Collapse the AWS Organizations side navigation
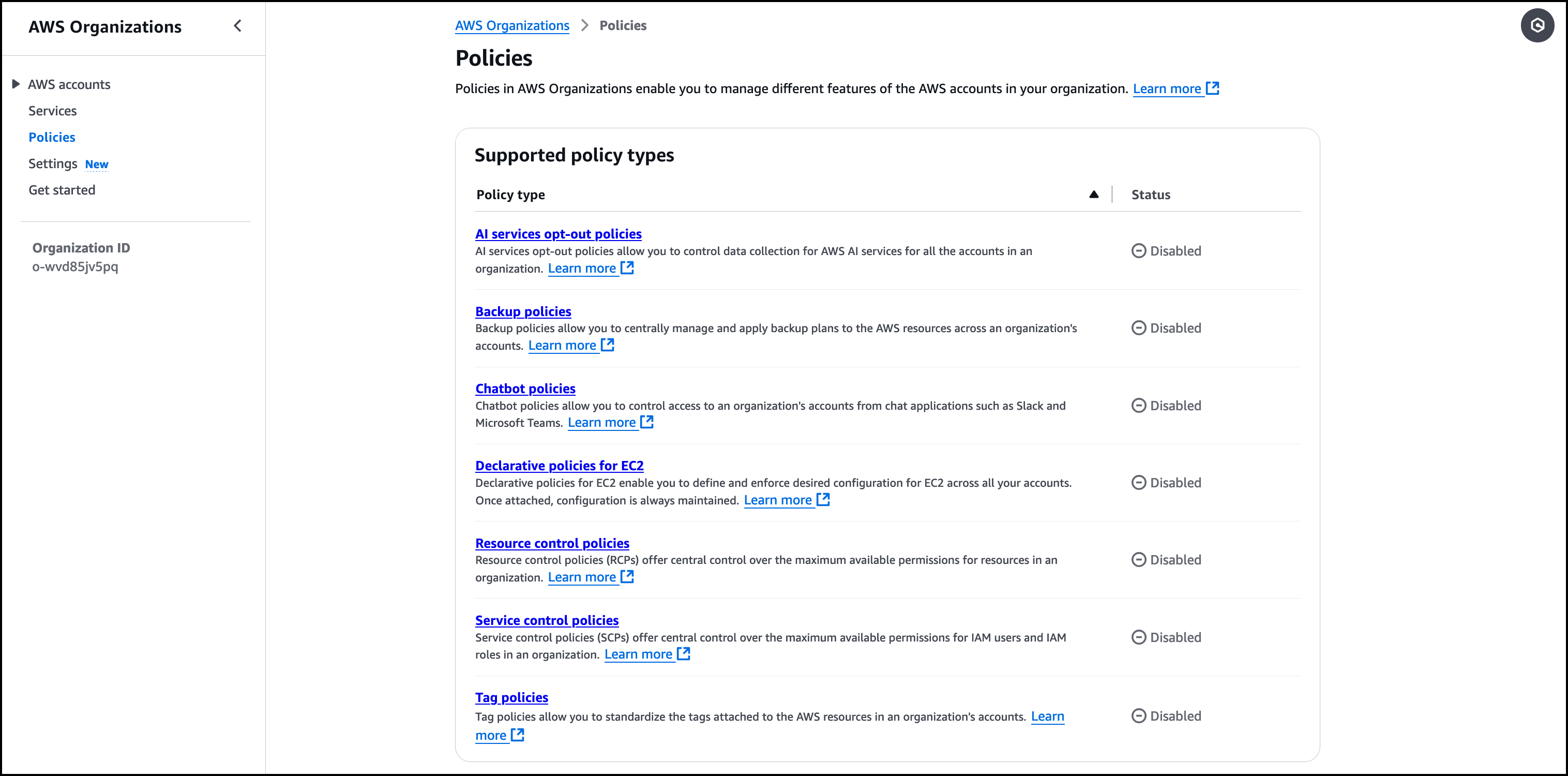1568x776 pixels. (x=237, y=25)
